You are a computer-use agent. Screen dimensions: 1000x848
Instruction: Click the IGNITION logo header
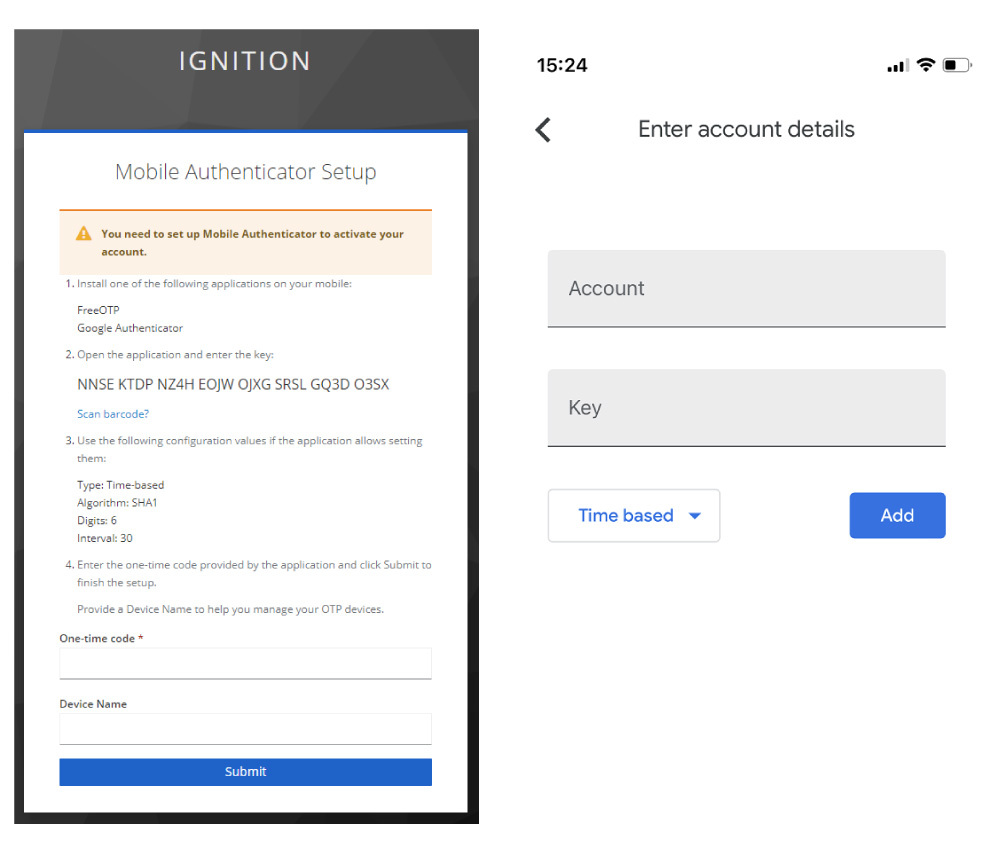[245, 61]
